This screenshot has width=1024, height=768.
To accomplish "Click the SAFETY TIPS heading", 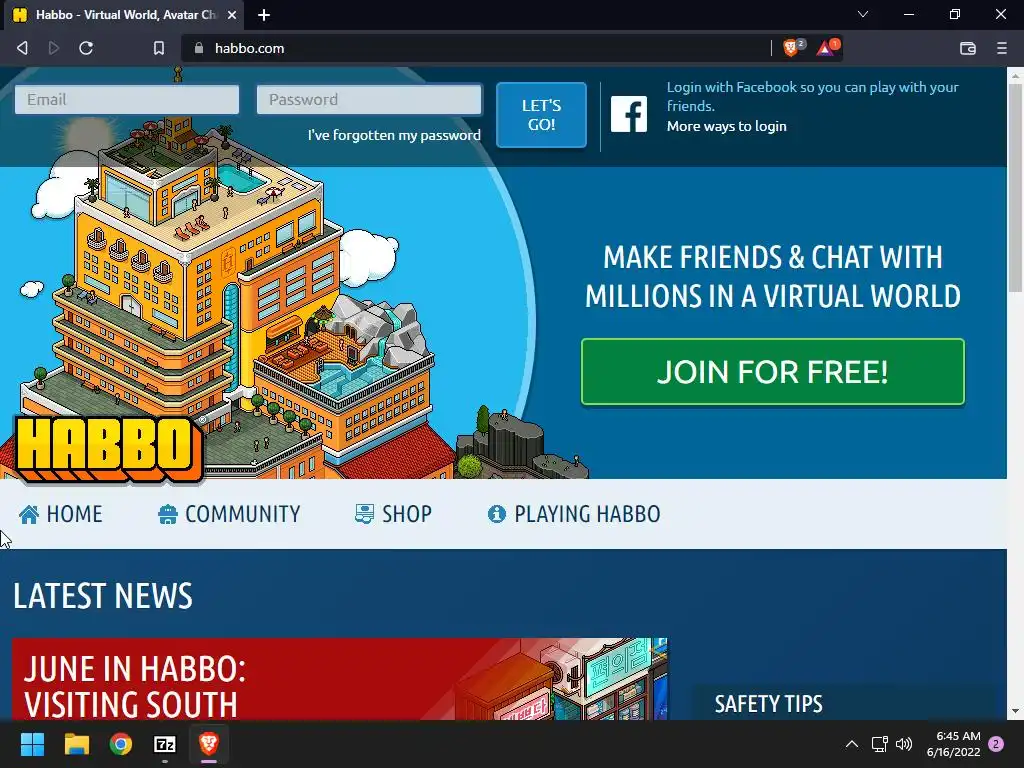I will (x=768, y=704).
